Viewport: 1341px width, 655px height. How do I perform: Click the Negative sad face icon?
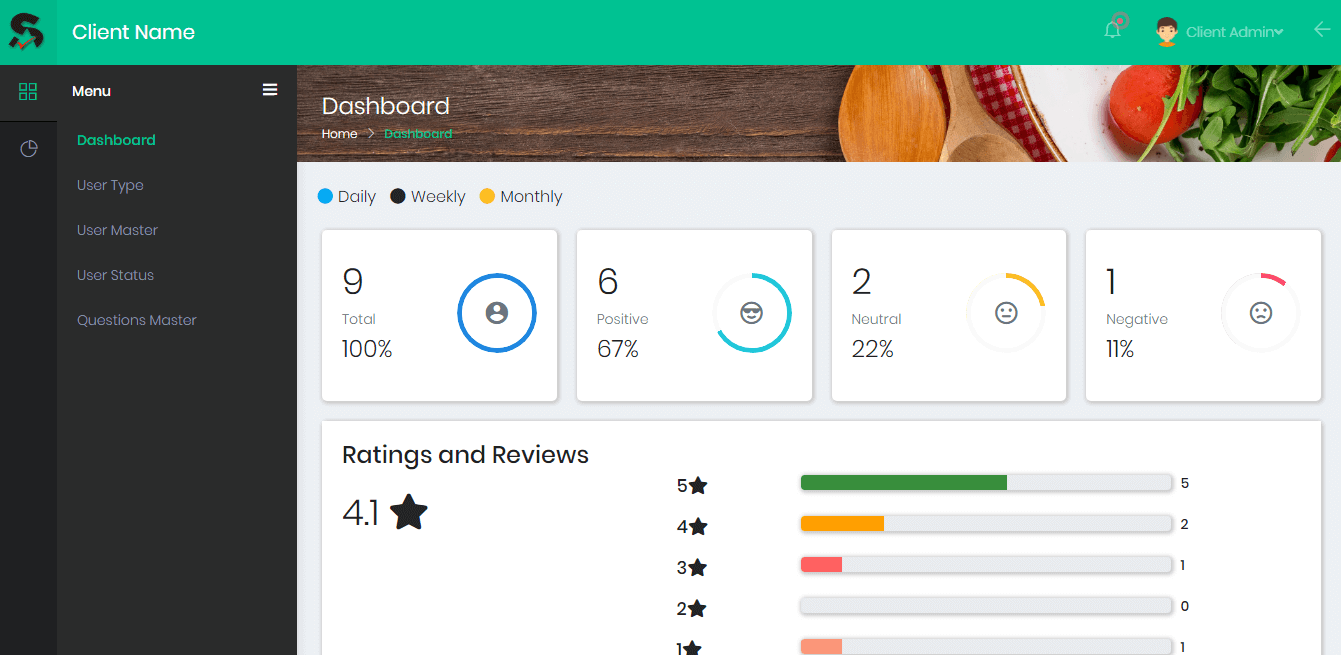(1260, 313)
